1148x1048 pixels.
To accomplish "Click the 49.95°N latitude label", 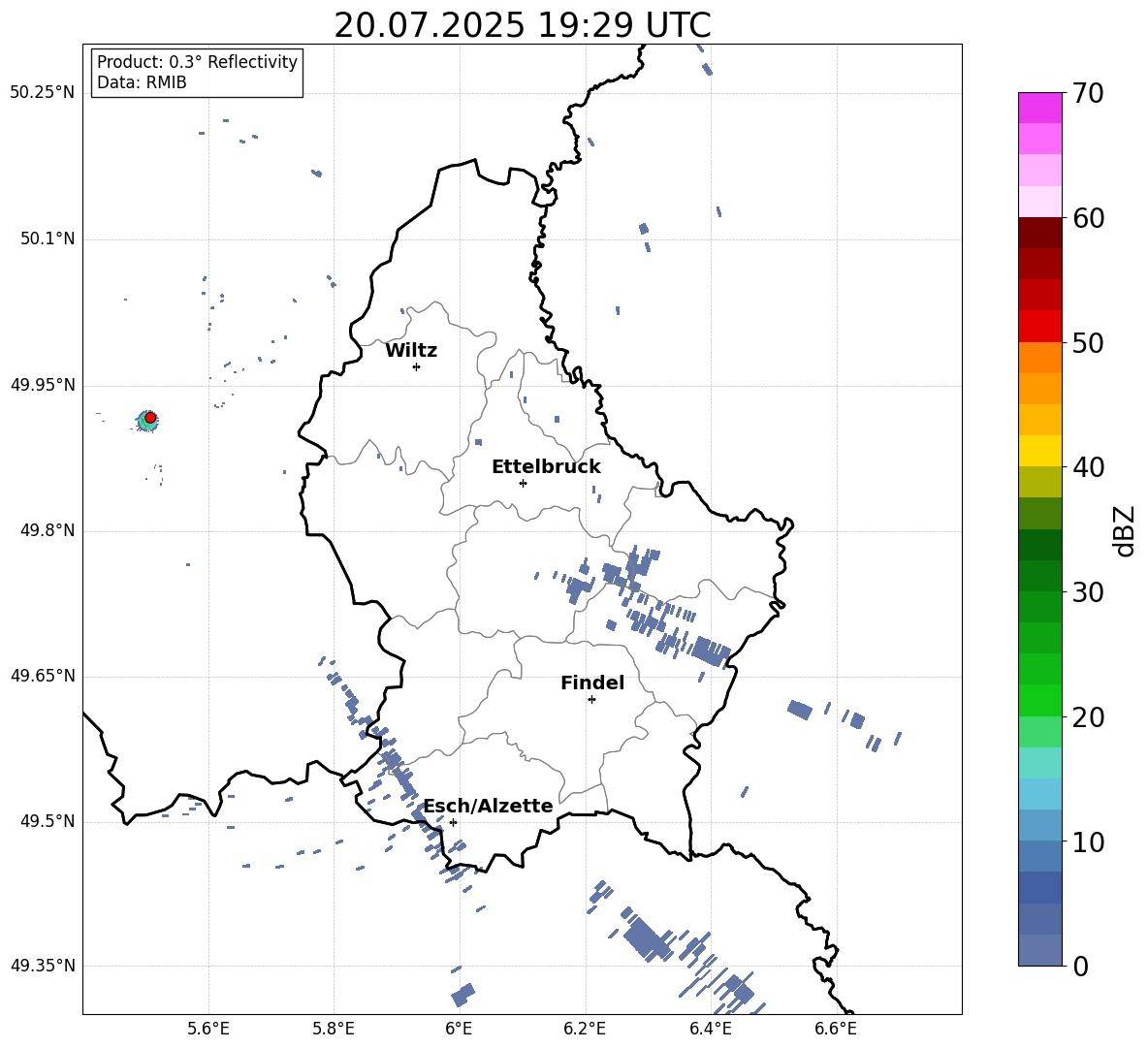I will (43, 385).
